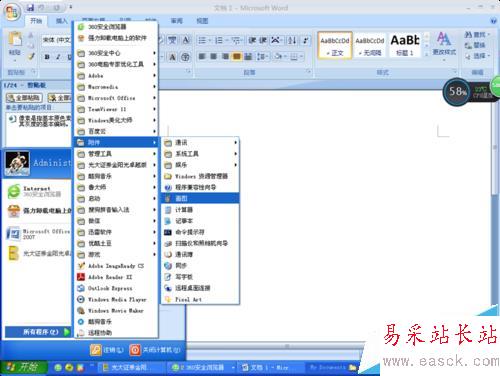Click the Office orb button in Word
The width and height of the screenshot is (500, 376).
[x=12, y=13]
